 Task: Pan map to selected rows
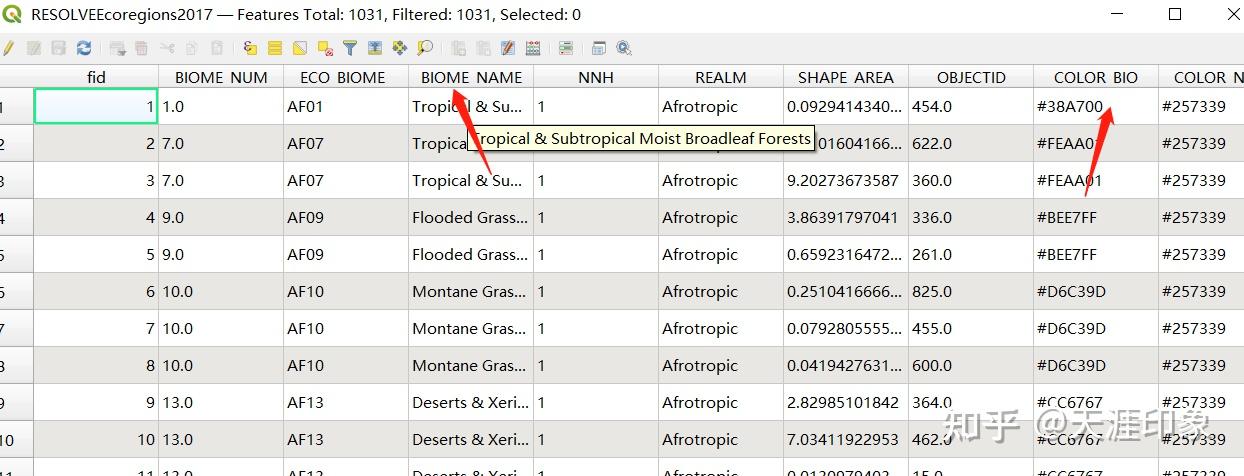pyautogui.click(x=400, y=47)
